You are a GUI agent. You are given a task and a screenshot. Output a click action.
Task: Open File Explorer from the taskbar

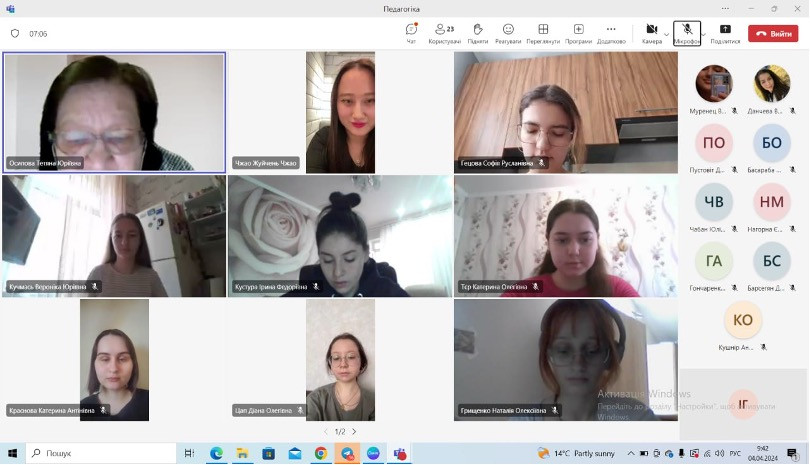tap(242, 453)
